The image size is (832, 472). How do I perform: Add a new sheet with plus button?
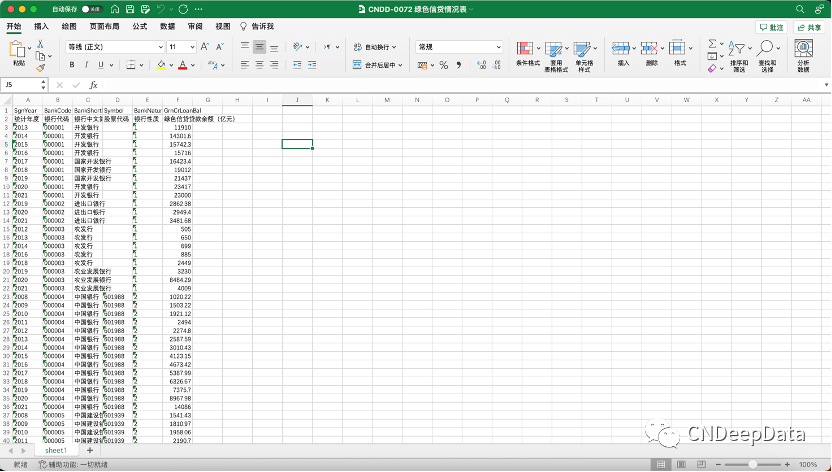[x=90, y=450]
